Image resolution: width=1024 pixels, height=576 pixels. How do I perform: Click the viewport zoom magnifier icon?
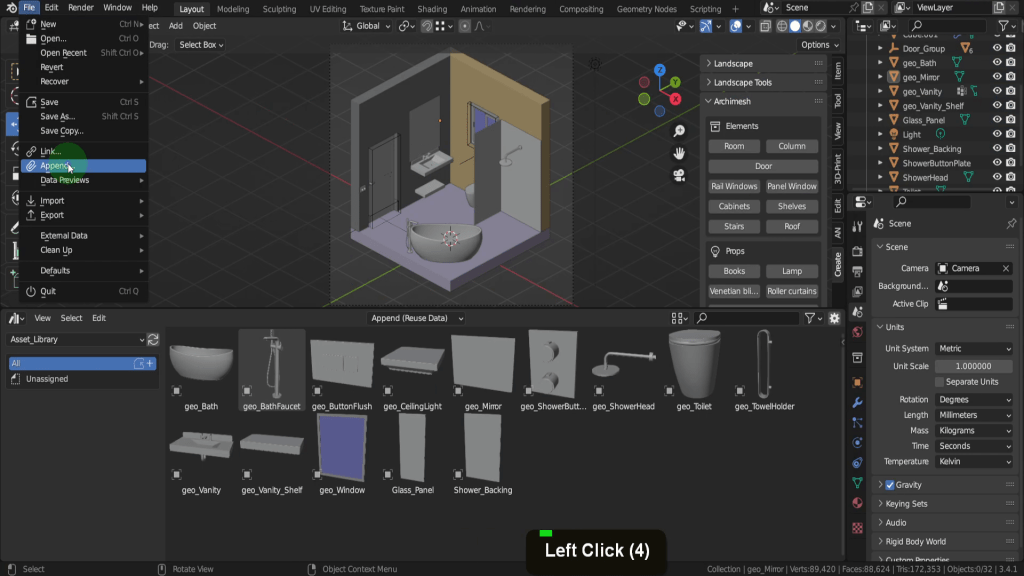point(679,131)
